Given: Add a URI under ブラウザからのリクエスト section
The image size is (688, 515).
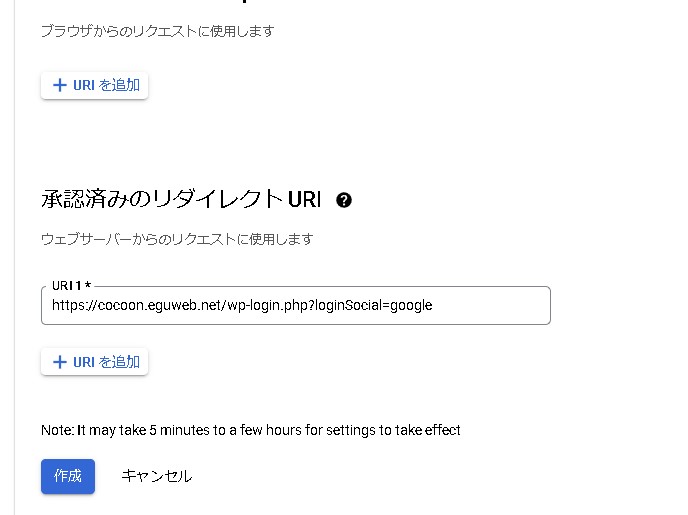Looking at the screenshot, I should (x=95, y=85).
